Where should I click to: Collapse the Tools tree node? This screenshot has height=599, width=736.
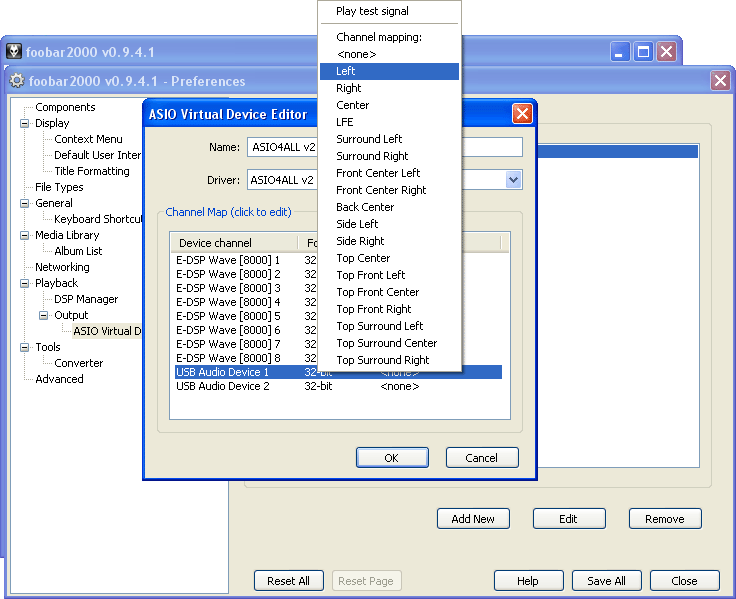coord(24,347)
